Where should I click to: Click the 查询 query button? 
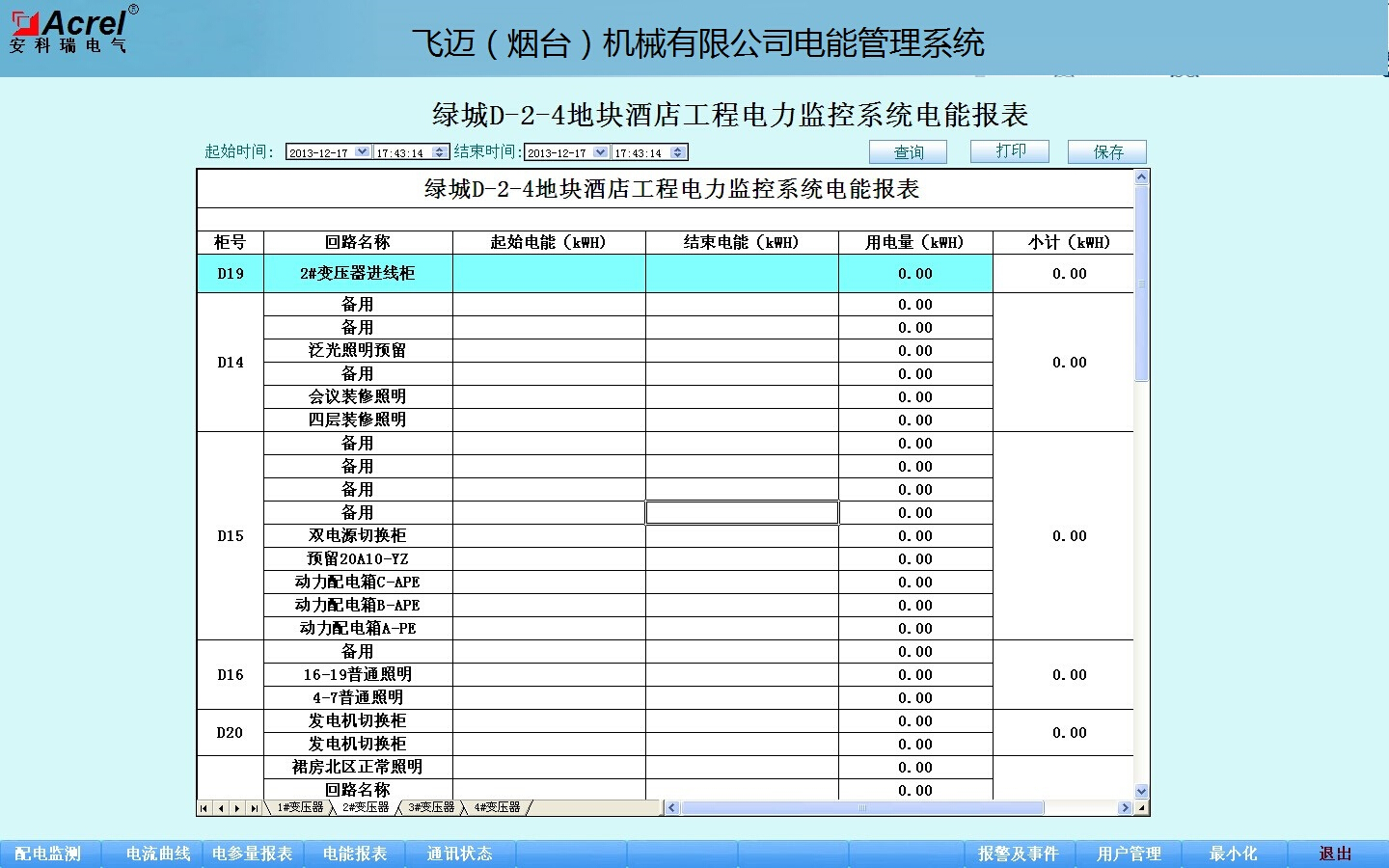(908, 152)
